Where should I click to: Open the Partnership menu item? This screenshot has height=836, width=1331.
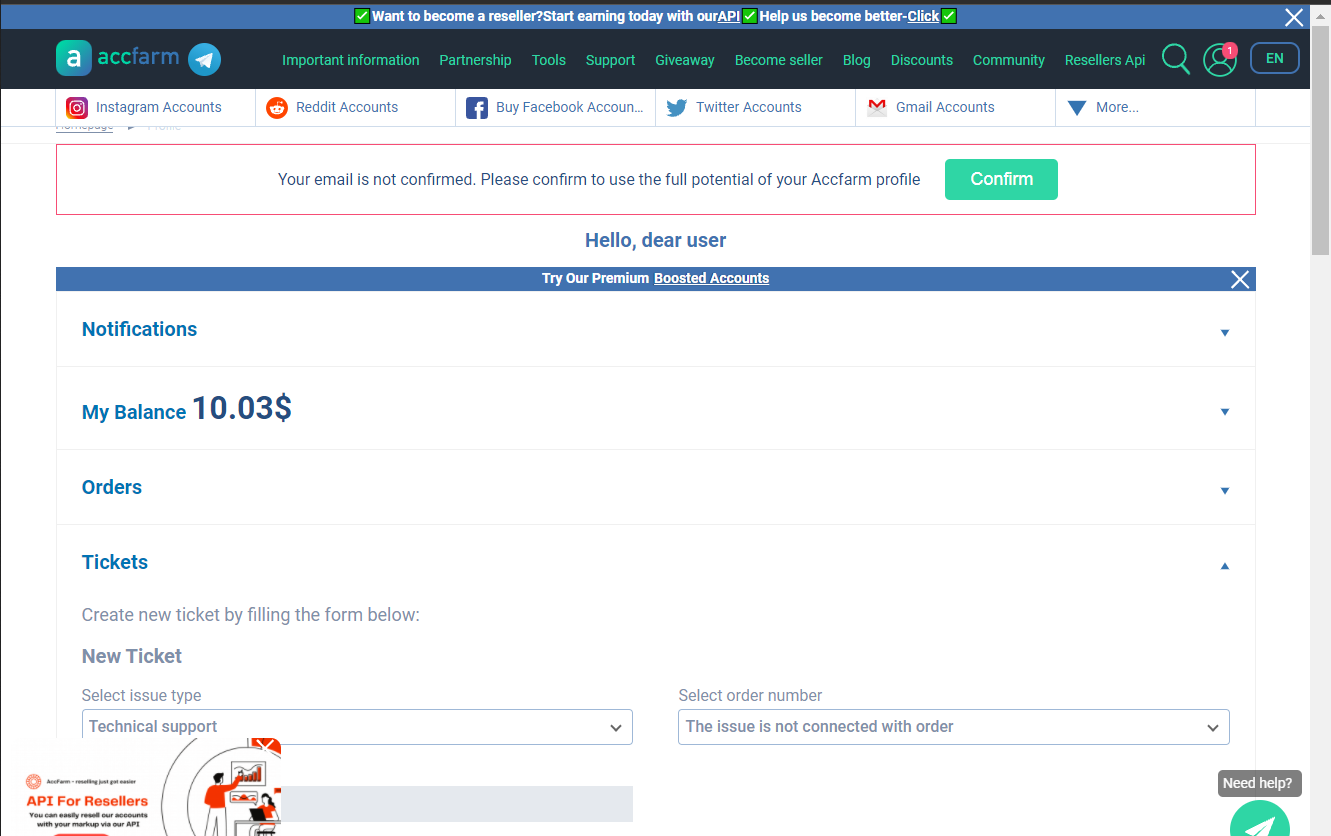475,60
